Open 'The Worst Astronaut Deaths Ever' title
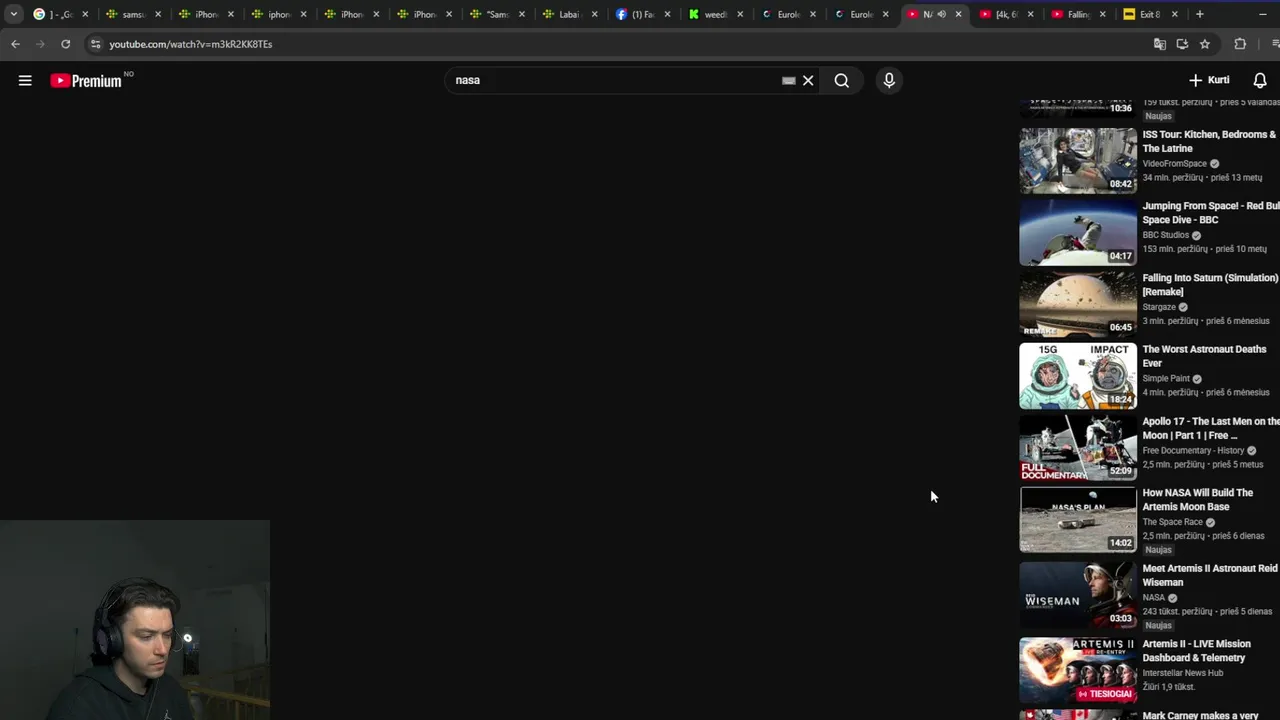 click(1204, 356)
